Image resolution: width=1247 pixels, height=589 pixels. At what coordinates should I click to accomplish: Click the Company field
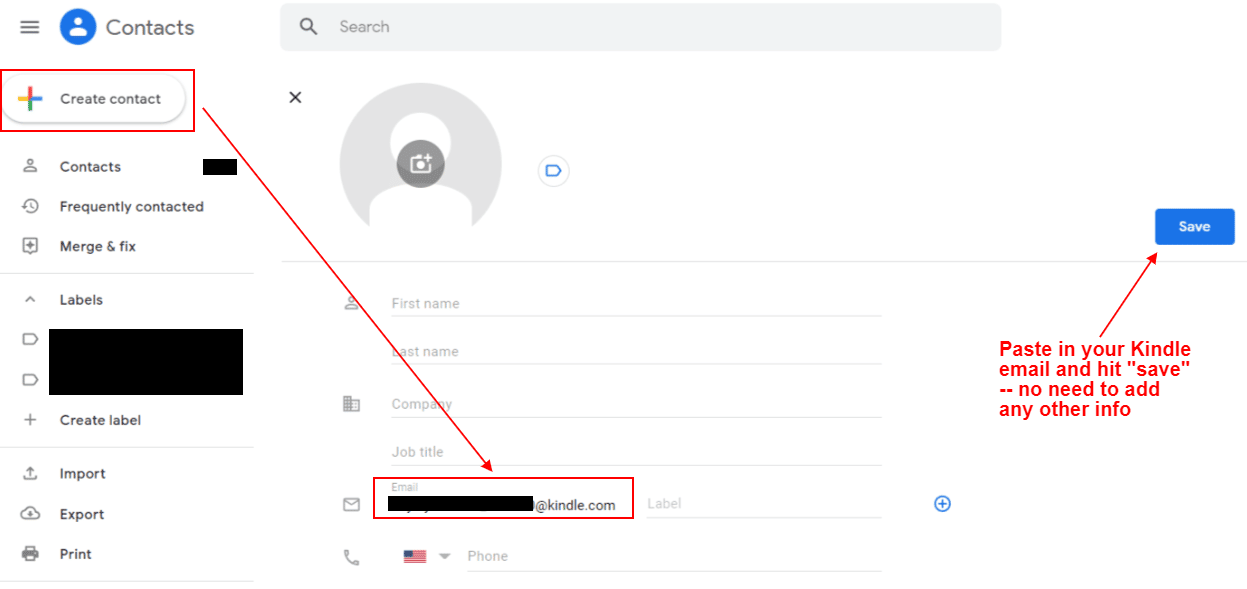pyautogui.click(x=636, y=404)
